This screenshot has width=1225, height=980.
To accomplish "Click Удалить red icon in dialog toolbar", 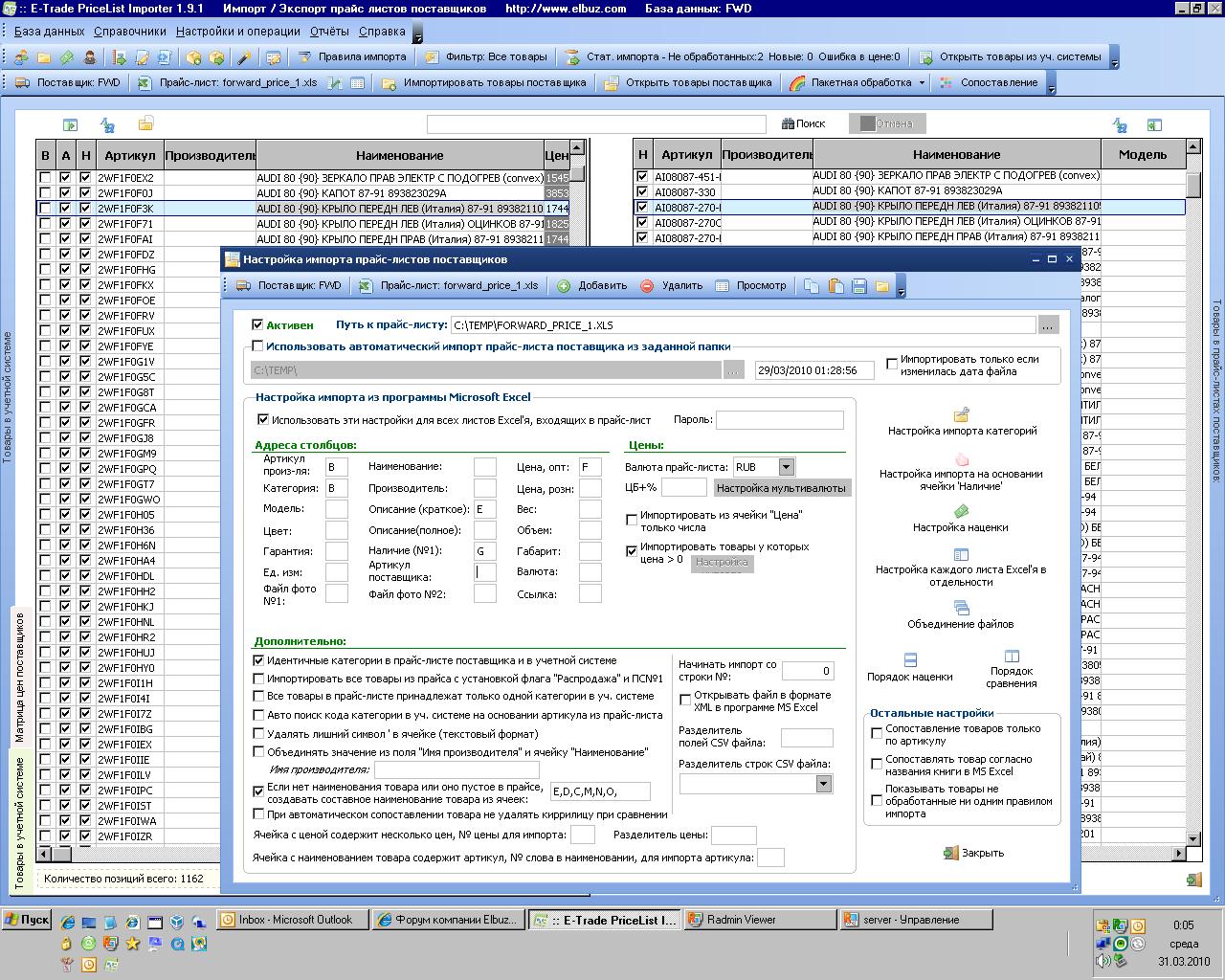I will pos(647,286).
